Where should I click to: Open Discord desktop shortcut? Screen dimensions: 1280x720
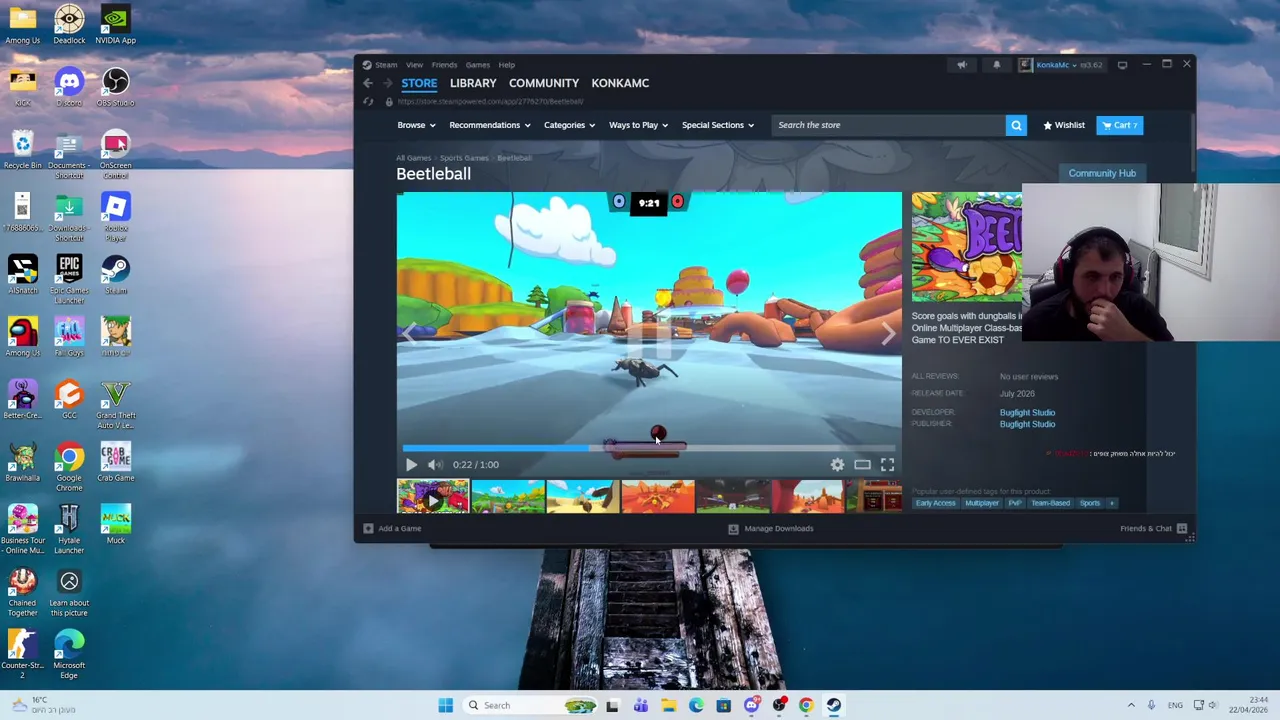coord(69,87)
